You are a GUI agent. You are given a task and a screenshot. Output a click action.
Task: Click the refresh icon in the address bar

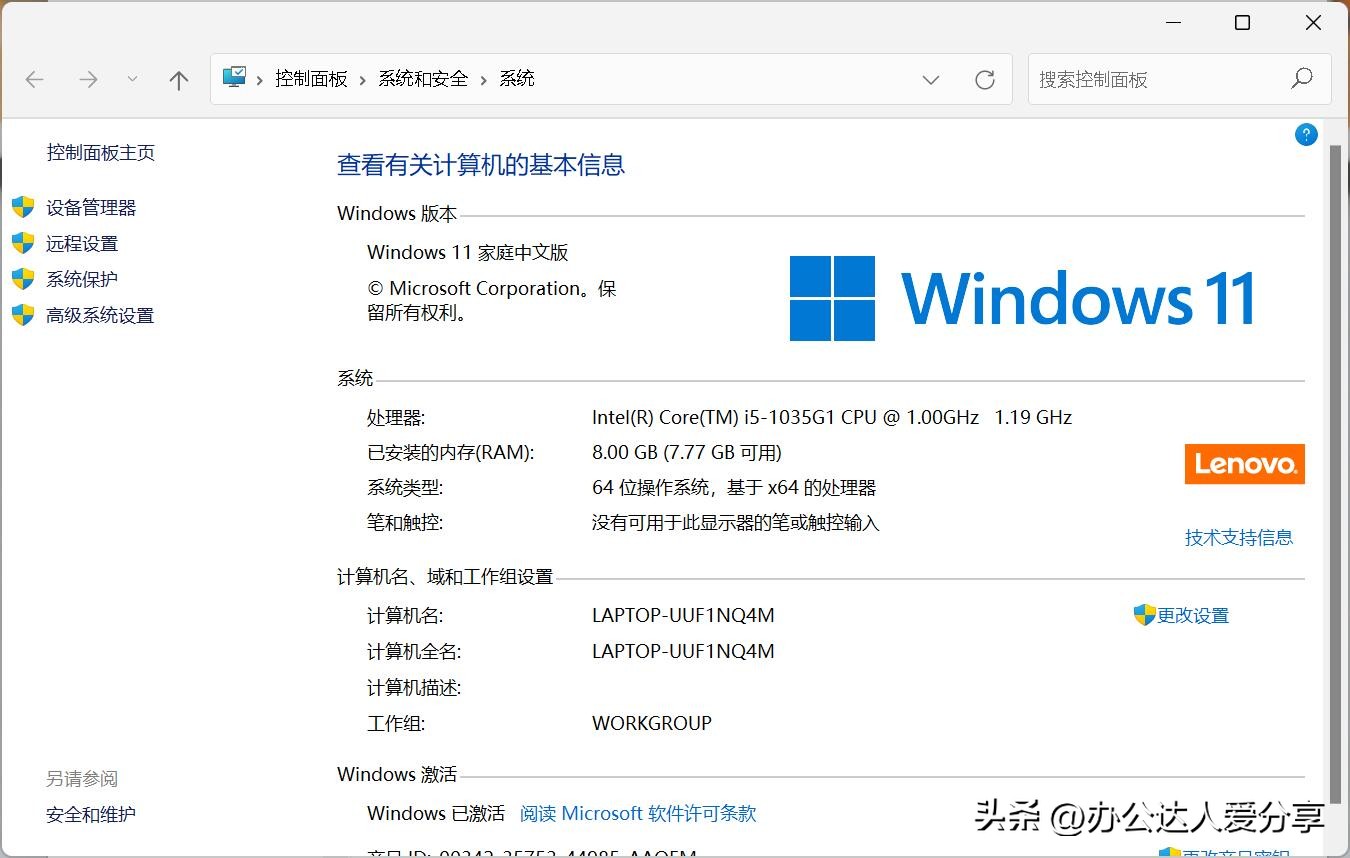point(985,79)
